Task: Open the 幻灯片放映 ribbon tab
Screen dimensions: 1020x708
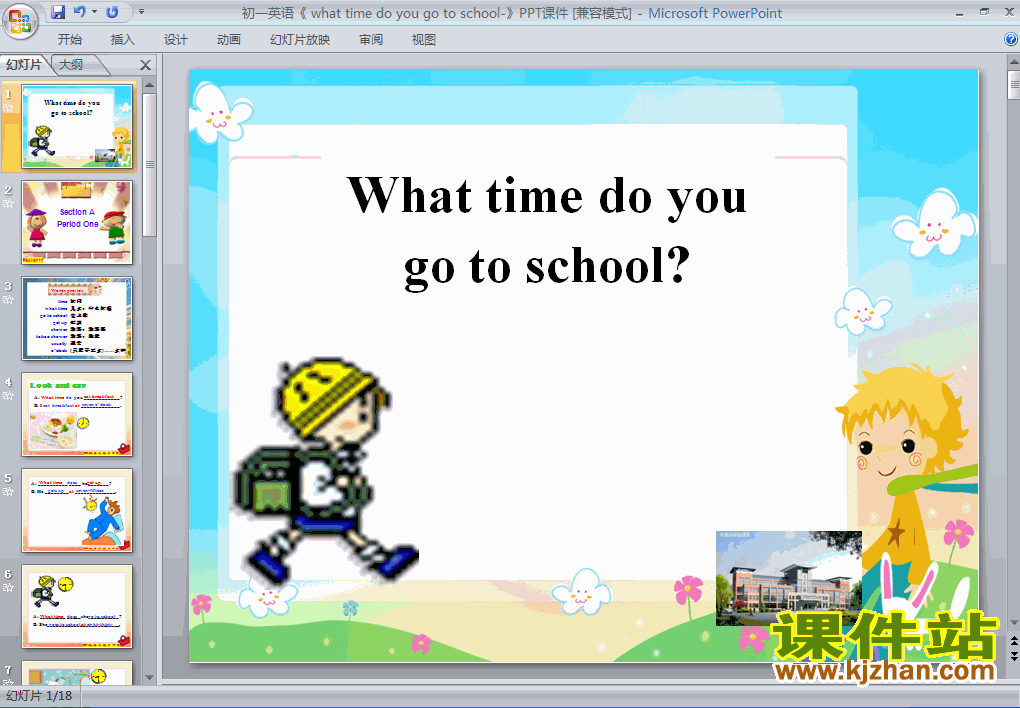Action: pos(300,40)
